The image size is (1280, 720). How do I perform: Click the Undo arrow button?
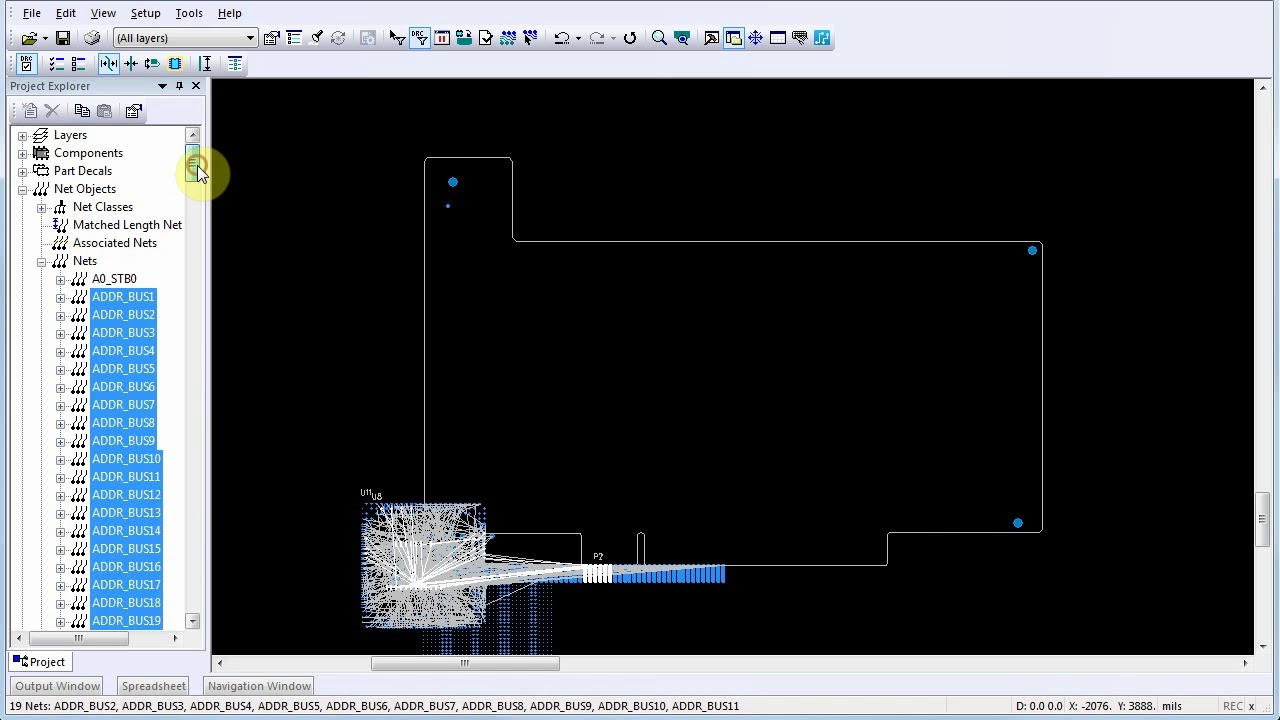click(562, 38)
